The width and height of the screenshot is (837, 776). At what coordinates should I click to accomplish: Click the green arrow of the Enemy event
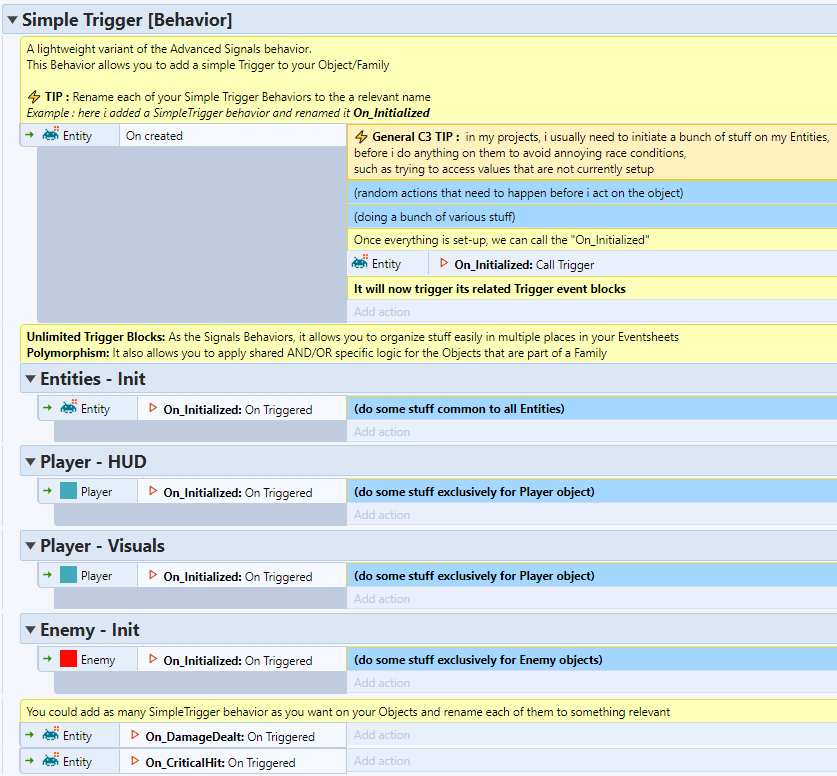(48, 659)
